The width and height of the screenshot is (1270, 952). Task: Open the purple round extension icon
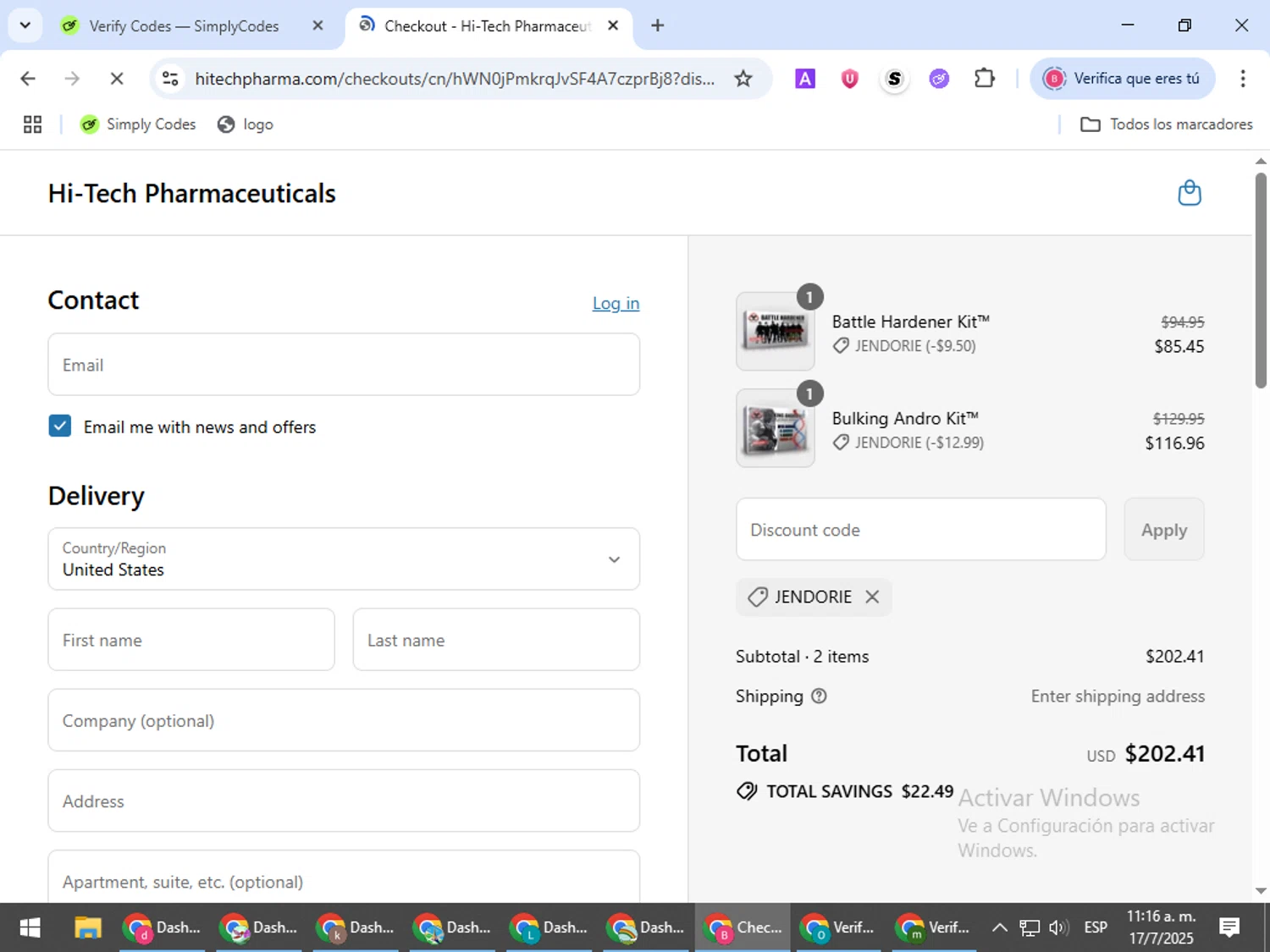[x=939, y=79]
